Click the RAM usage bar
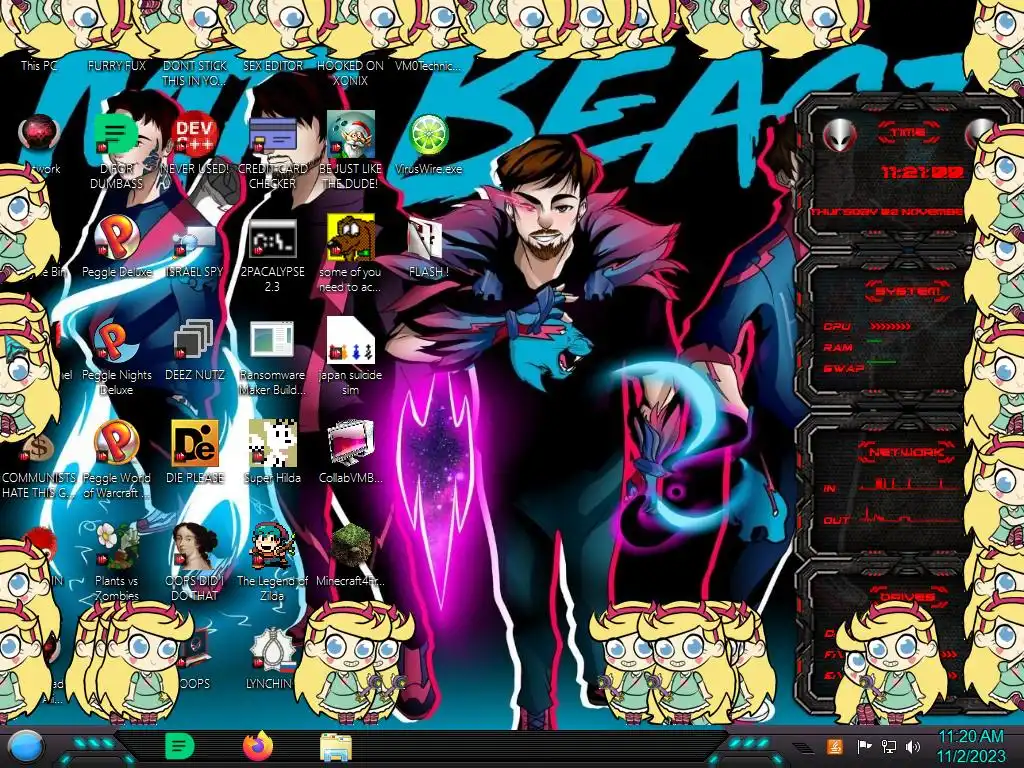Image resolution: width=1024 pixels, height=768 pixels. [875, 341]
